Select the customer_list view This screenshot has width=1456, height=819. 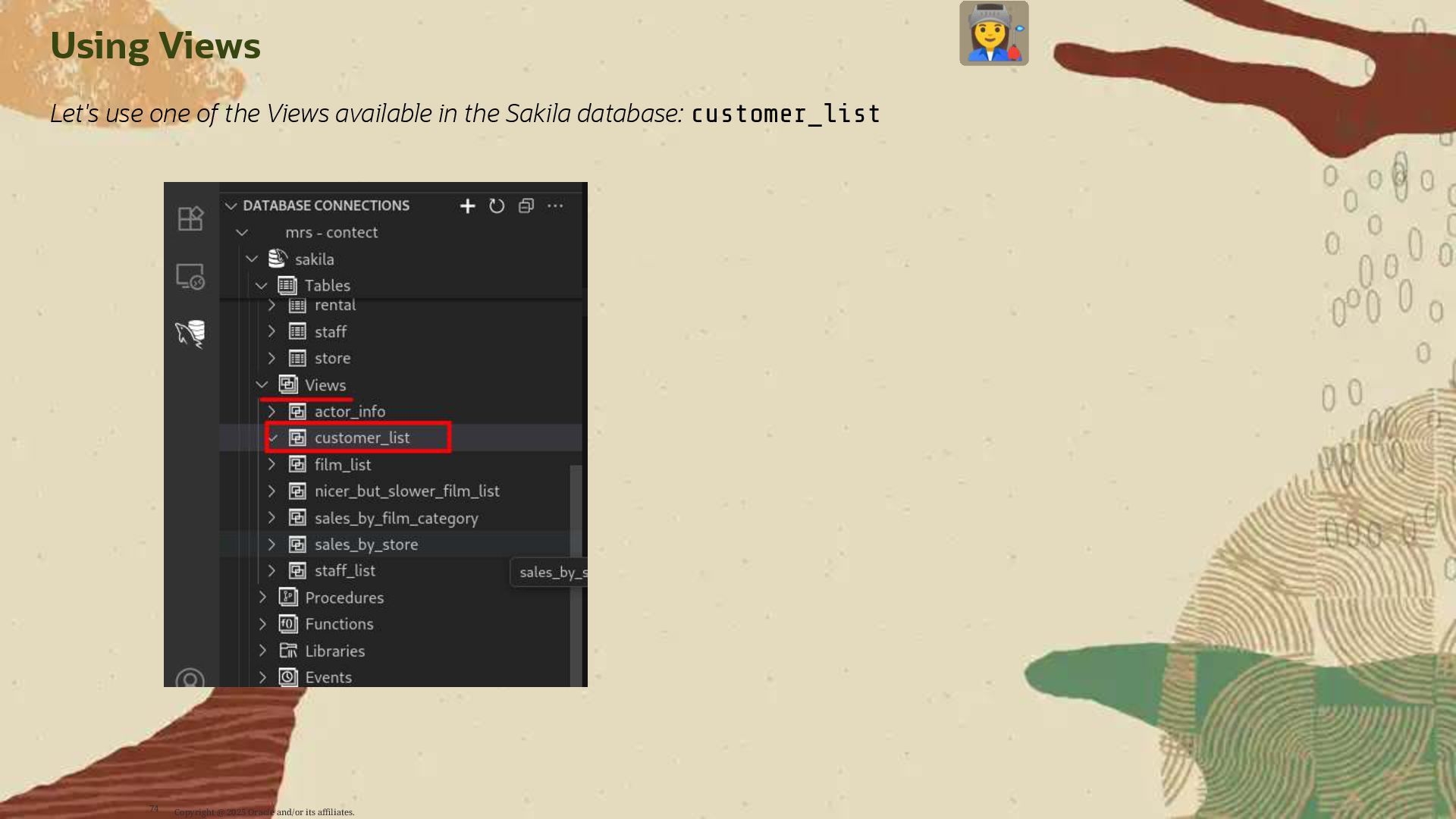(362, 438)
